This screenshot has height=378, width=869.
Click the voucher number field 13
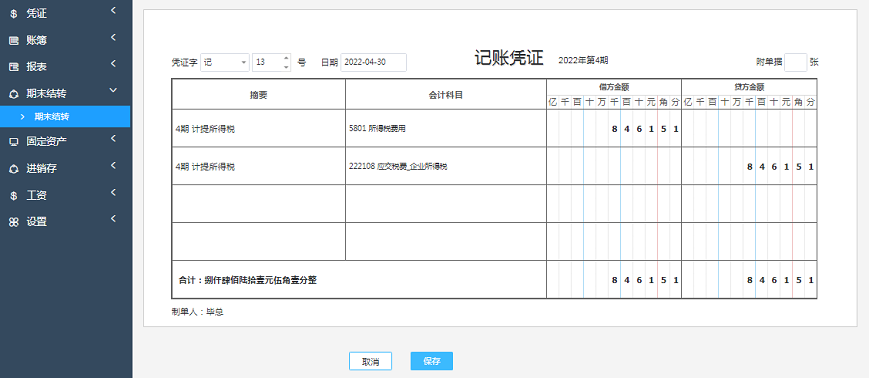(x=267, y=63)
